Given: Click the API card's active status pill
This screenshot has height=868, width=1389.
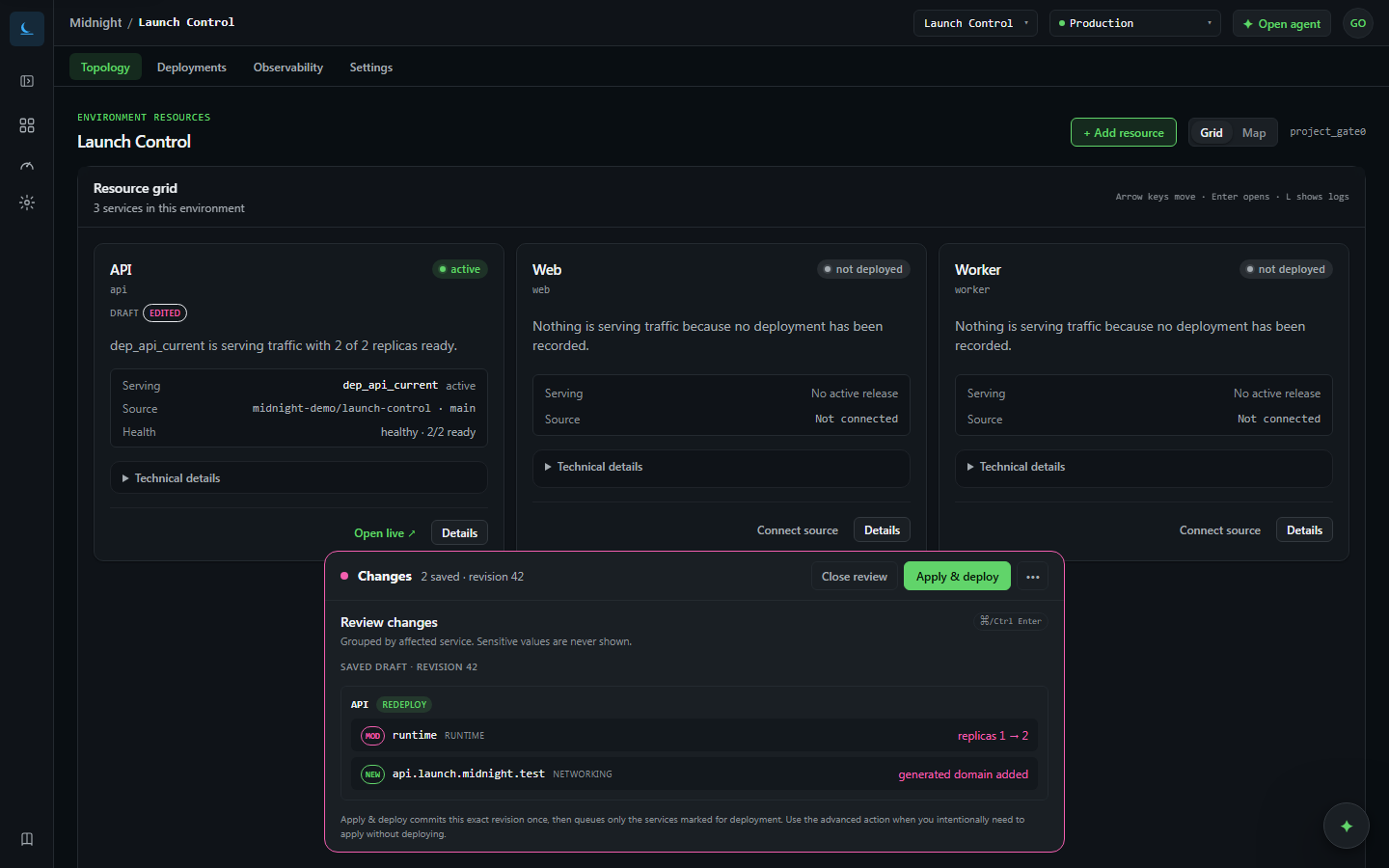Looking at the screenshot, I should tap(460, 269).
